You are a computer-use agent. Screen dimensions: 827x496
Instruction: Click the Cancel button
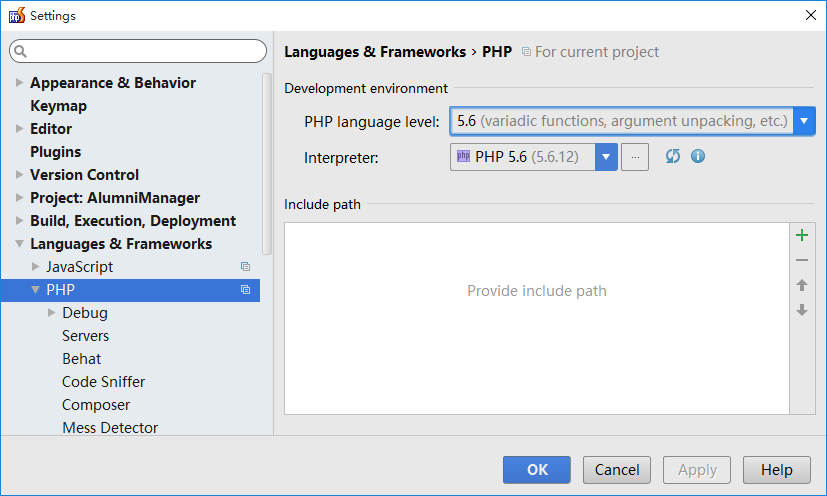pos(617,470)
